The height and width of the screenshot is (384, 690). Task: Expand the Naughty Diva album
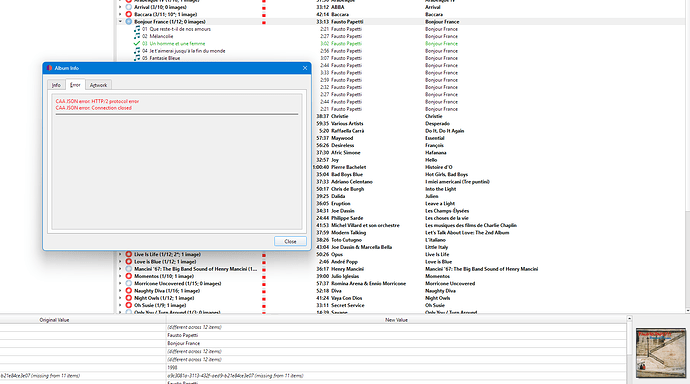(120, 291)
